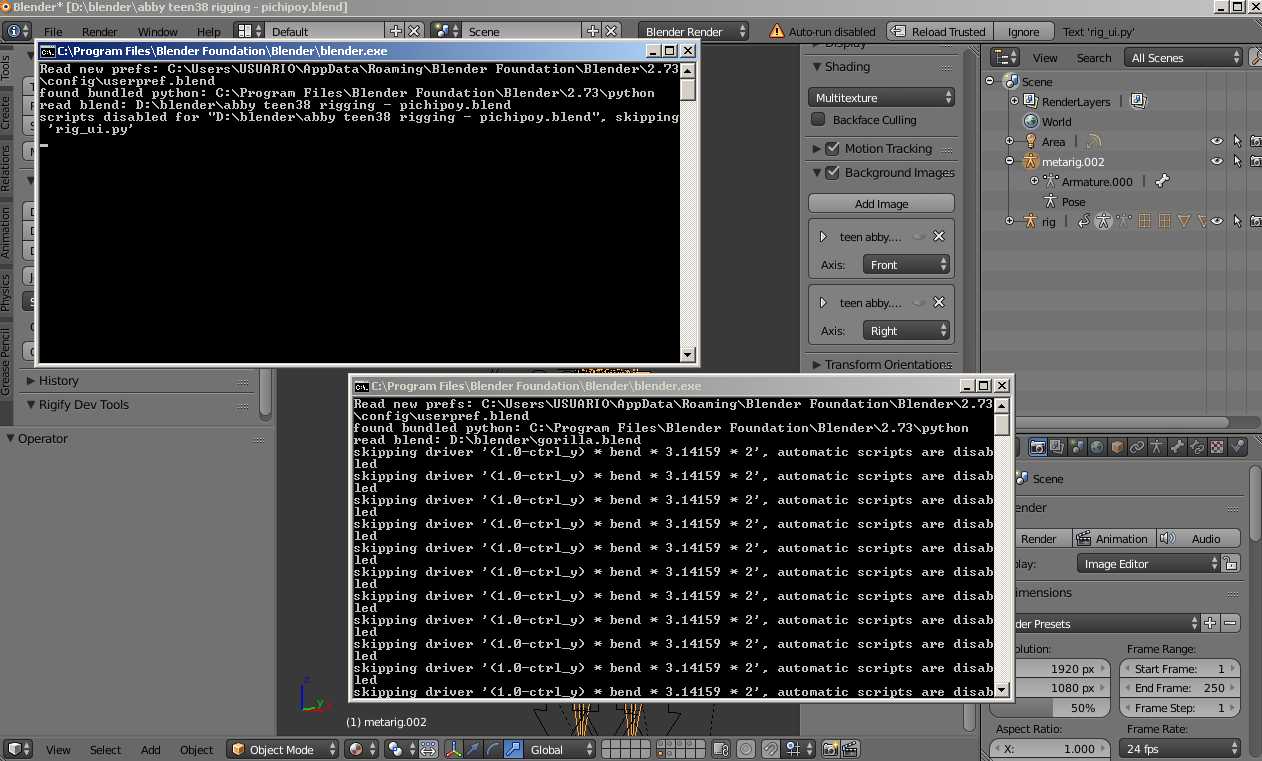The image size is (1262, 761).
Task: Select the Render Layers properties tab icon
Action: [x=1058, y=448]
